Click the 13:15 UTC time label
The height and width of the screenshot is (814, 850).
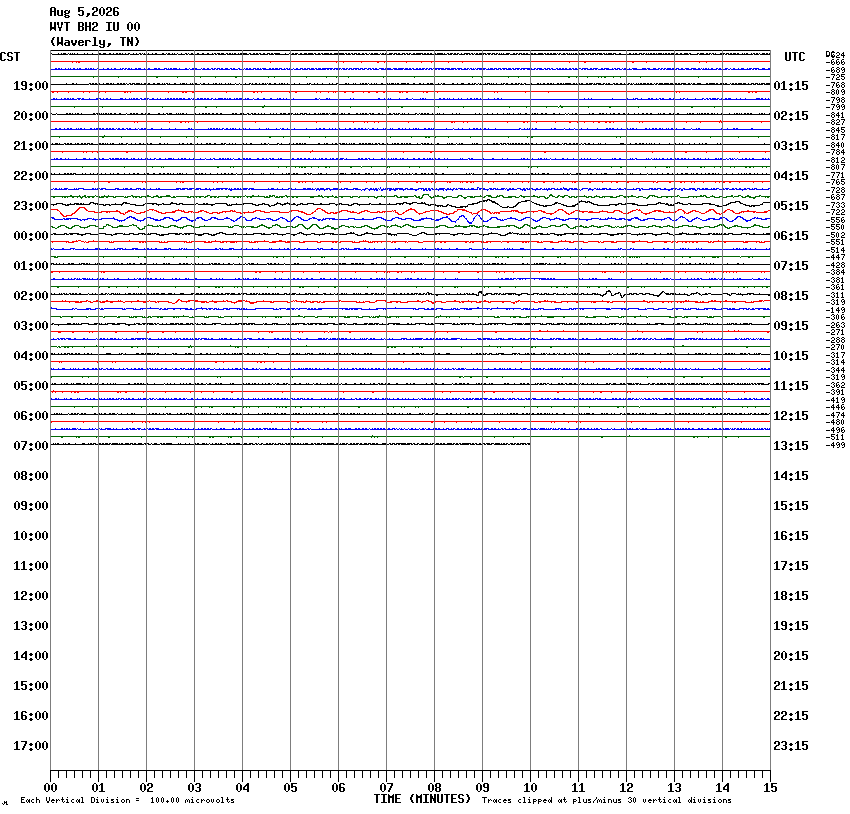791,446
